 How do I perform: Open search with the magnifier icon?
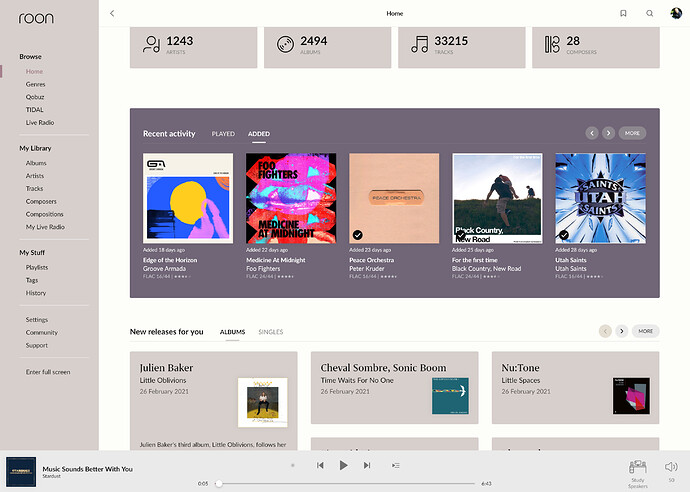(x=650, y=13)
